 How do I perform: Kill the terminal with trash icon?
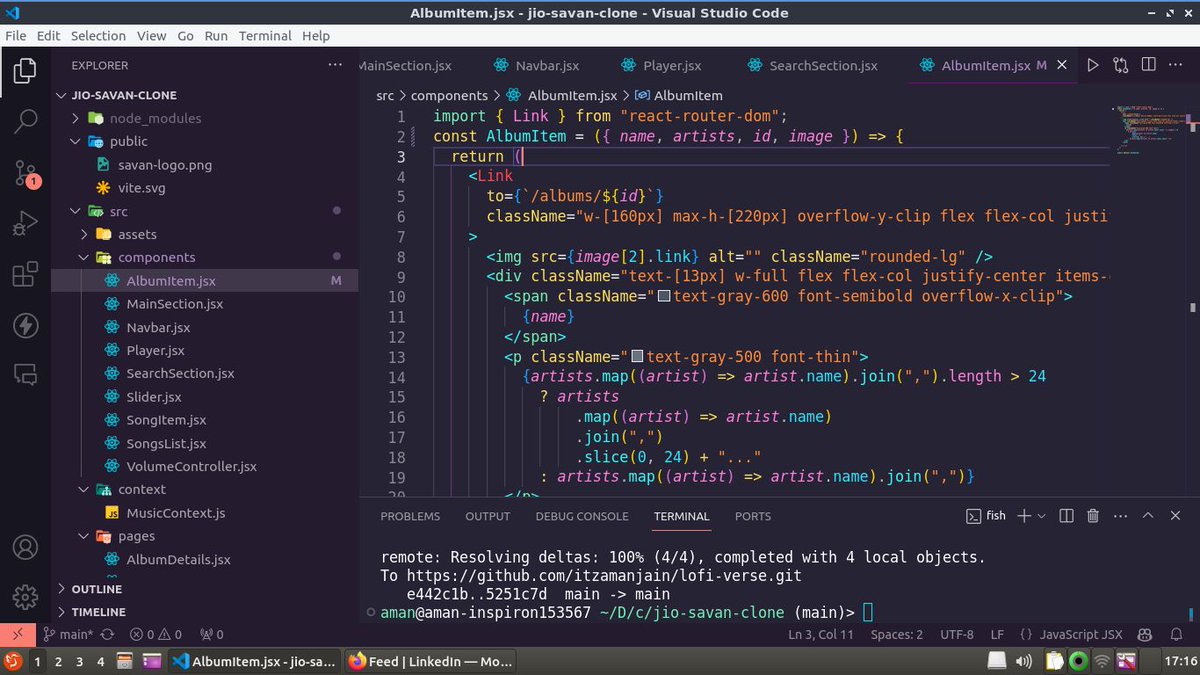point(1093,516)
